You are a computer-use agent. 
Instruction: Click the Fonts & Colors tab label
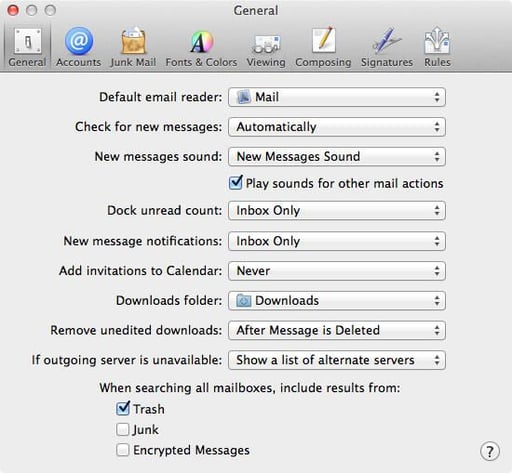click(201, 62)
